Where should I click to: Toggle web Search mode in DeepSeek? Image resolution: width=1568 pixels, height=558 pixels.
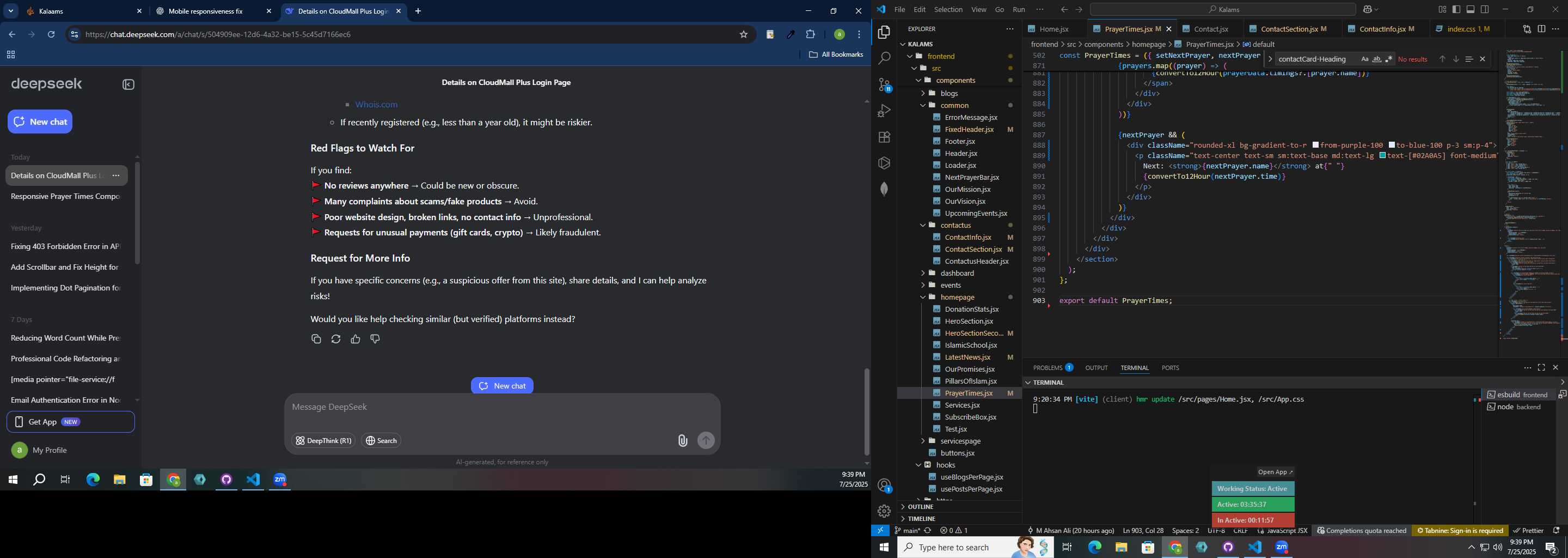(381, 440)
